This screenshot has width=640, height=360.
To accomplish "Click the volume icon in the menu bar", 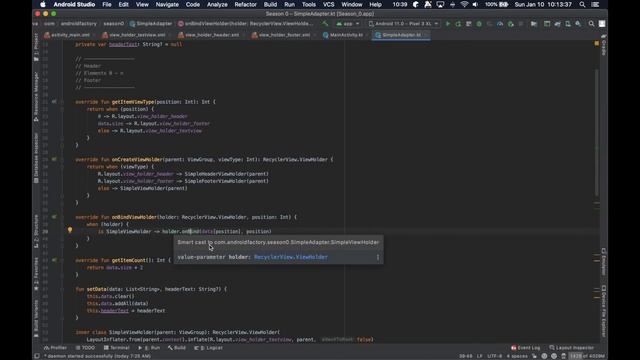I will (x=475, y=4).
